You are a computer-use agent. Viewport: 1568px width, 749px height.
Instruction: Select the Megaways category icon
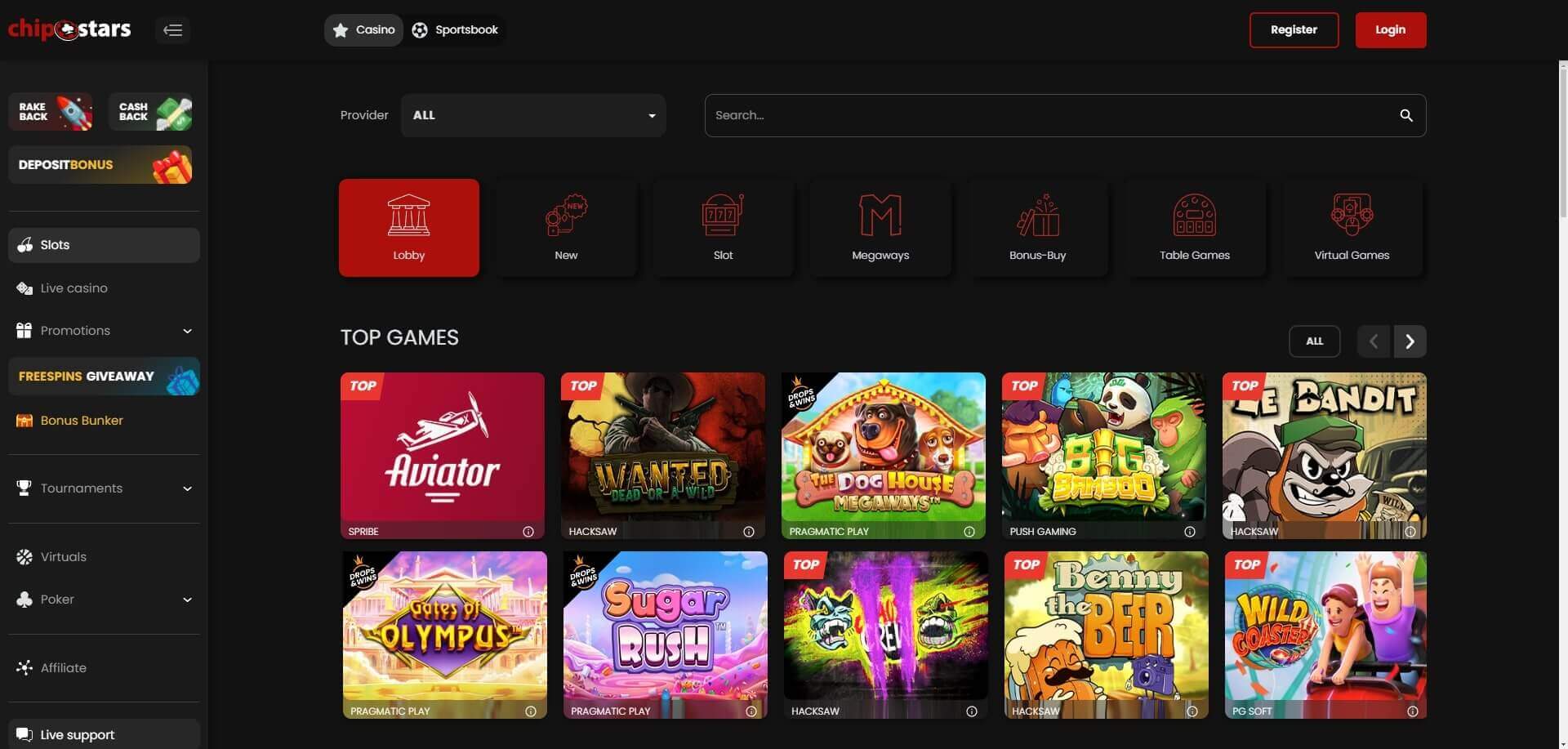(880, 215)
